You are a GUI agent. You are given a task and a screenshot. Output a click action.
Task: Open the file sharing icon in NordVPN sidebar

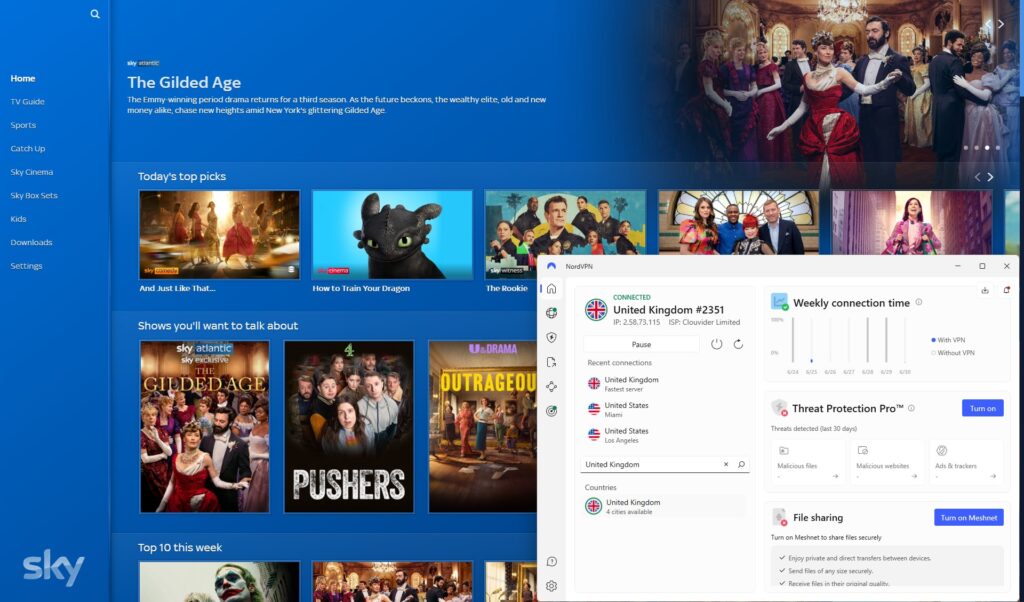click(x=551, y=362)
